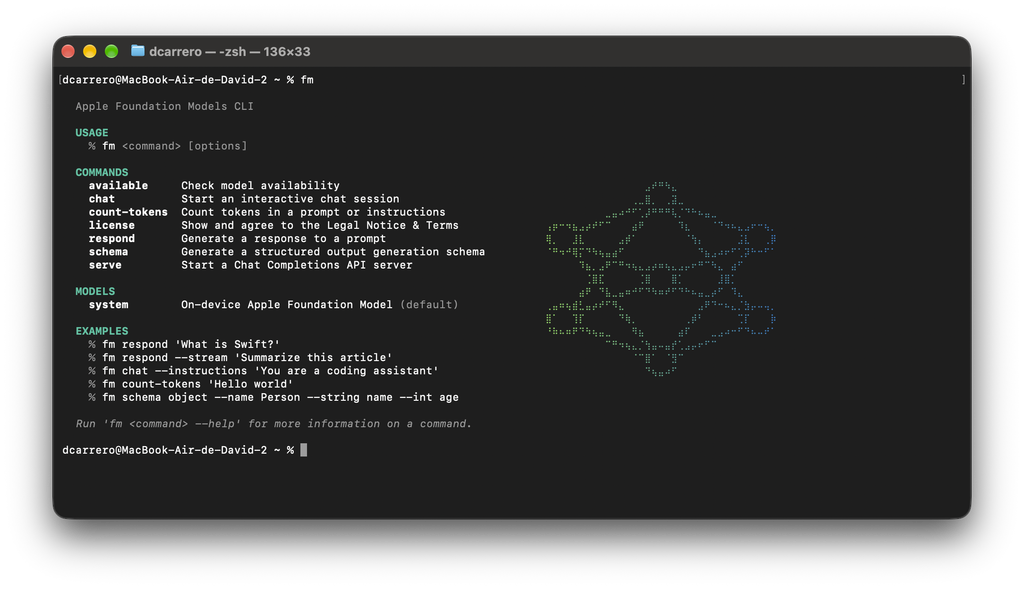Click the 'system' model name
Screen dimensions: 1024x589
108,305
